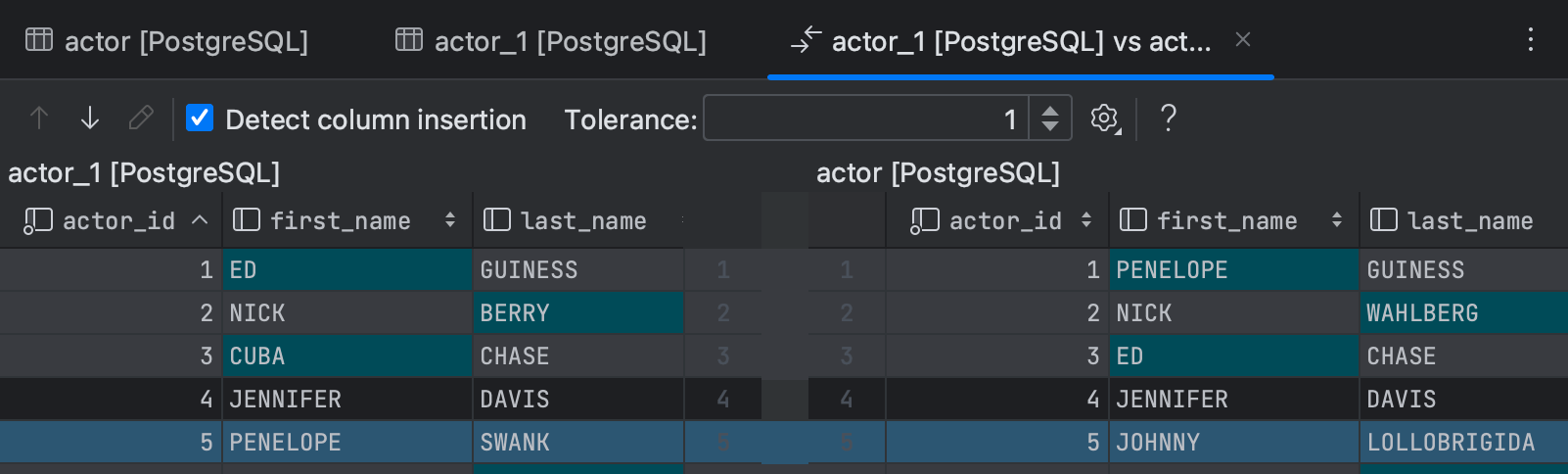Image resolution: width=1568 pixels, height=474 pixels.
Task: Sort left table by actor_id column
Action: pyautogui.click(x=117, y=220)
